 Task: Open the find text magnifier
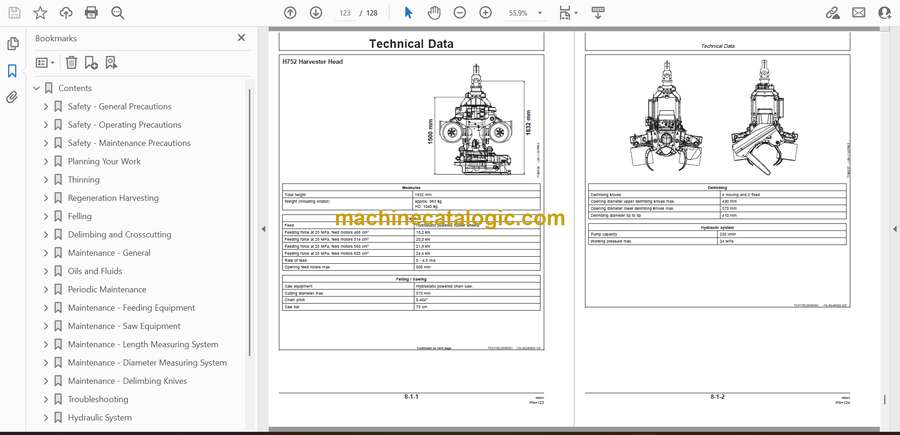pyautogui.click(x=118, y=13)
